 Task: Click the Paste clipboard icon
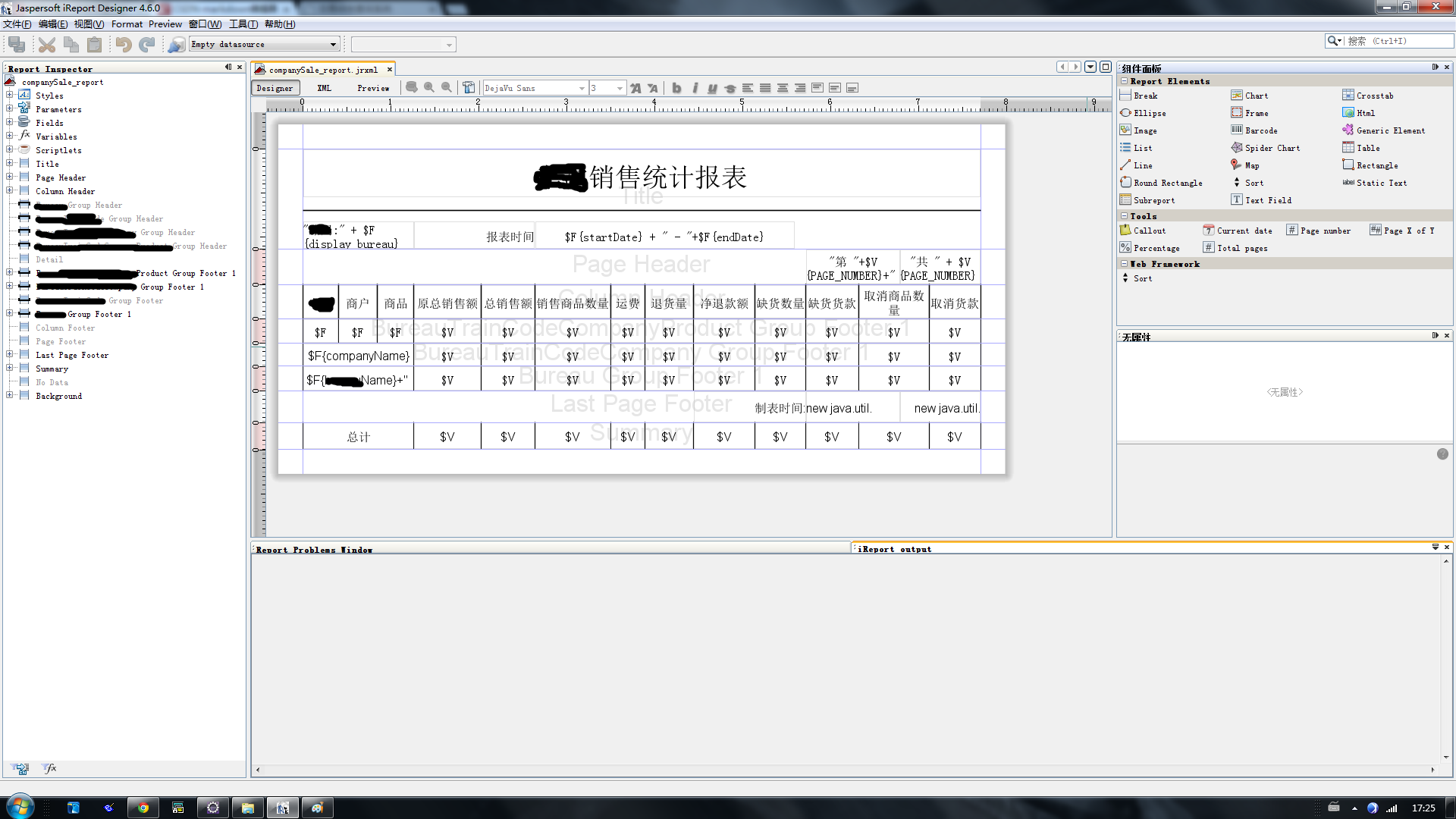(x=94, y=45)
